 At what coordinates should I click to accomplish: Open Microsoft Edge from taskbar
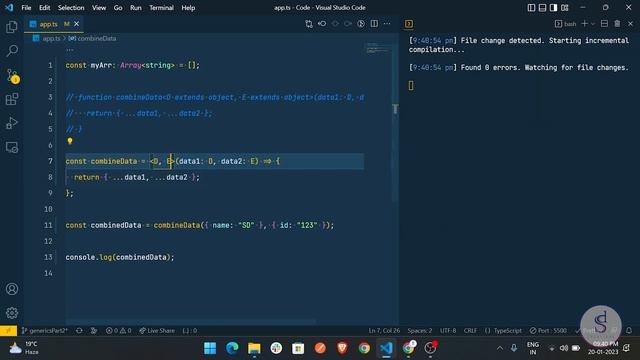pos(232,348)
